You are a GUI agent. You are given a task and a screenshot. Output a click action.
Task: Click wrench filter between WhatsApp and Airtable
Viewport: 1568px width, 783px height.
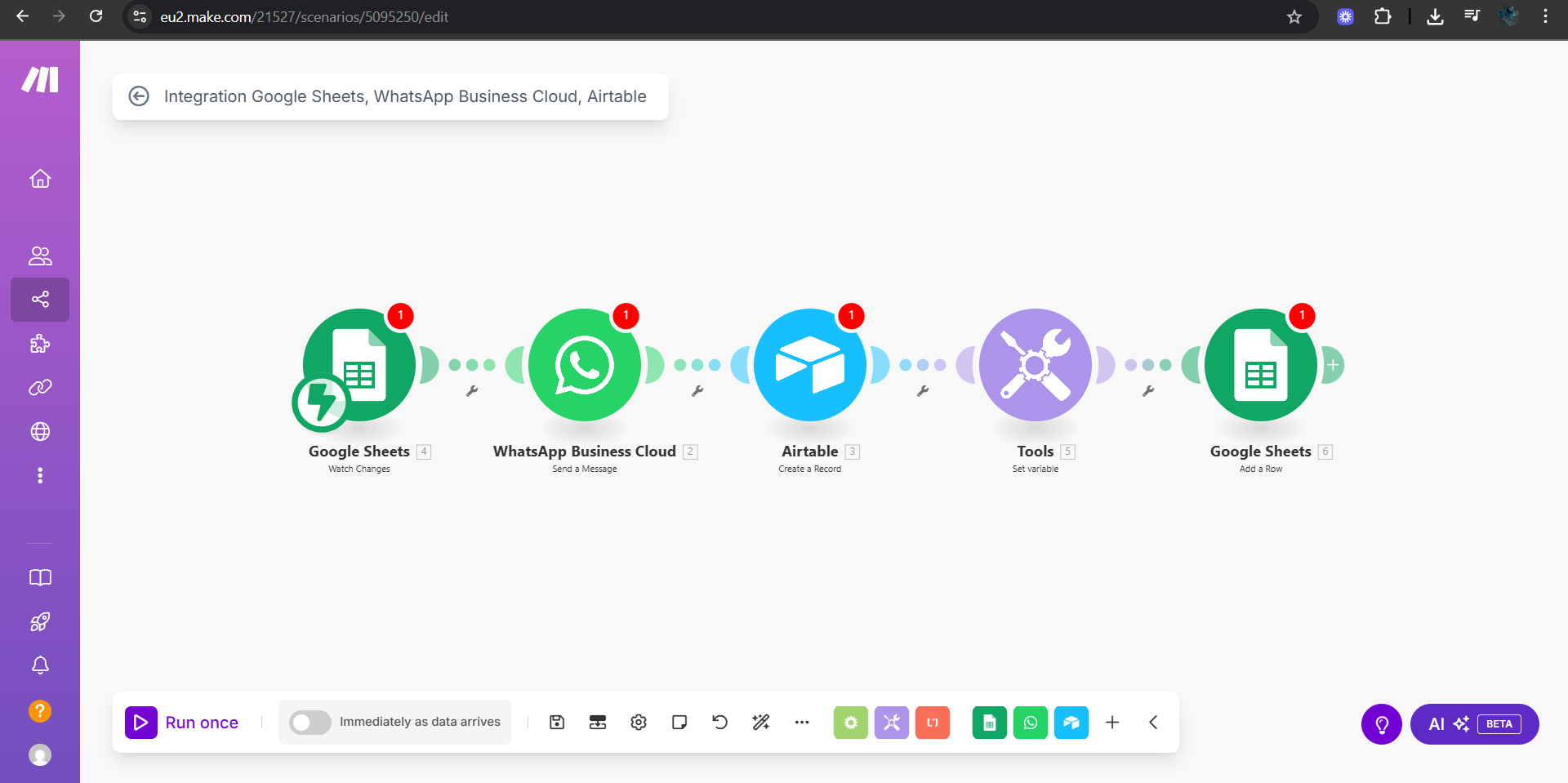pos(697,391)
